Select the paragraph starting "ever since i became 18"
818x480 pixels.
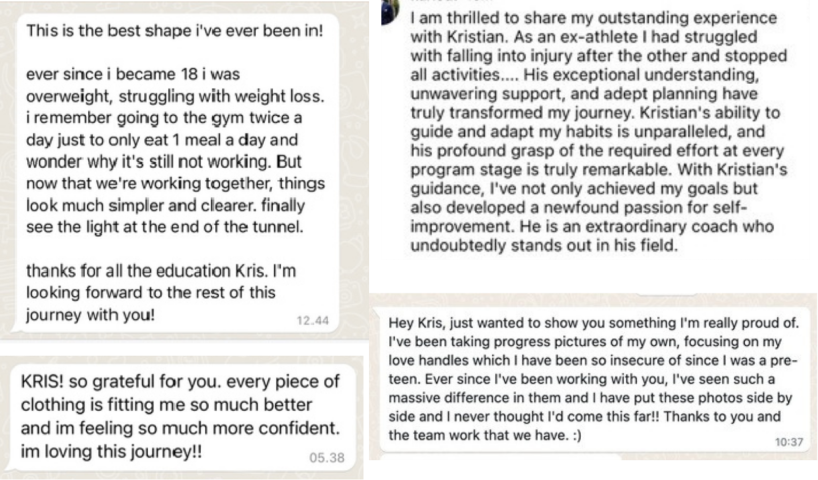[x=175, y=150]
